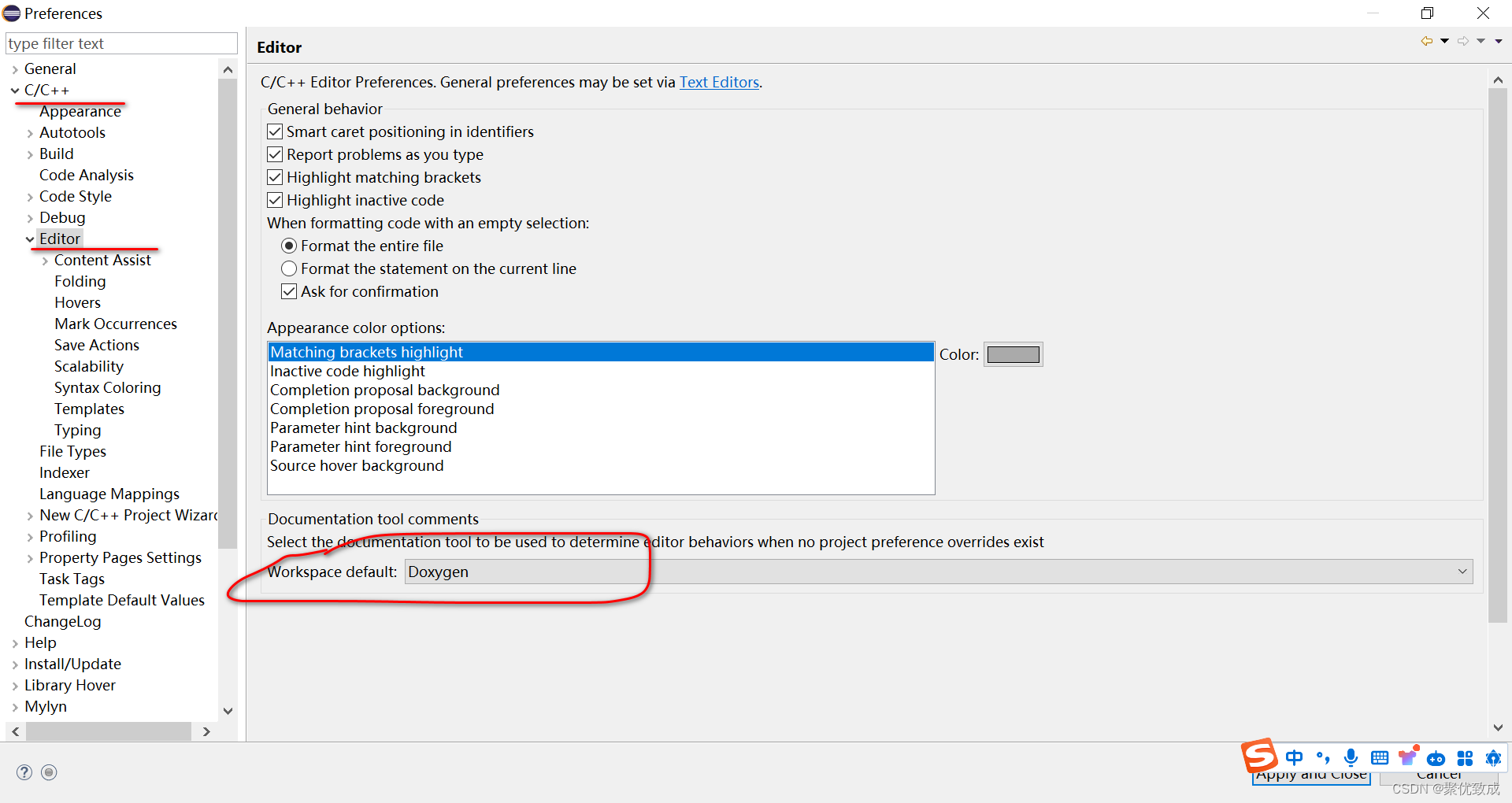The height and width of the screenshot is (803, 1512).
Task: Click the AI pen hexagon icon
Action: coord(1493,758)
